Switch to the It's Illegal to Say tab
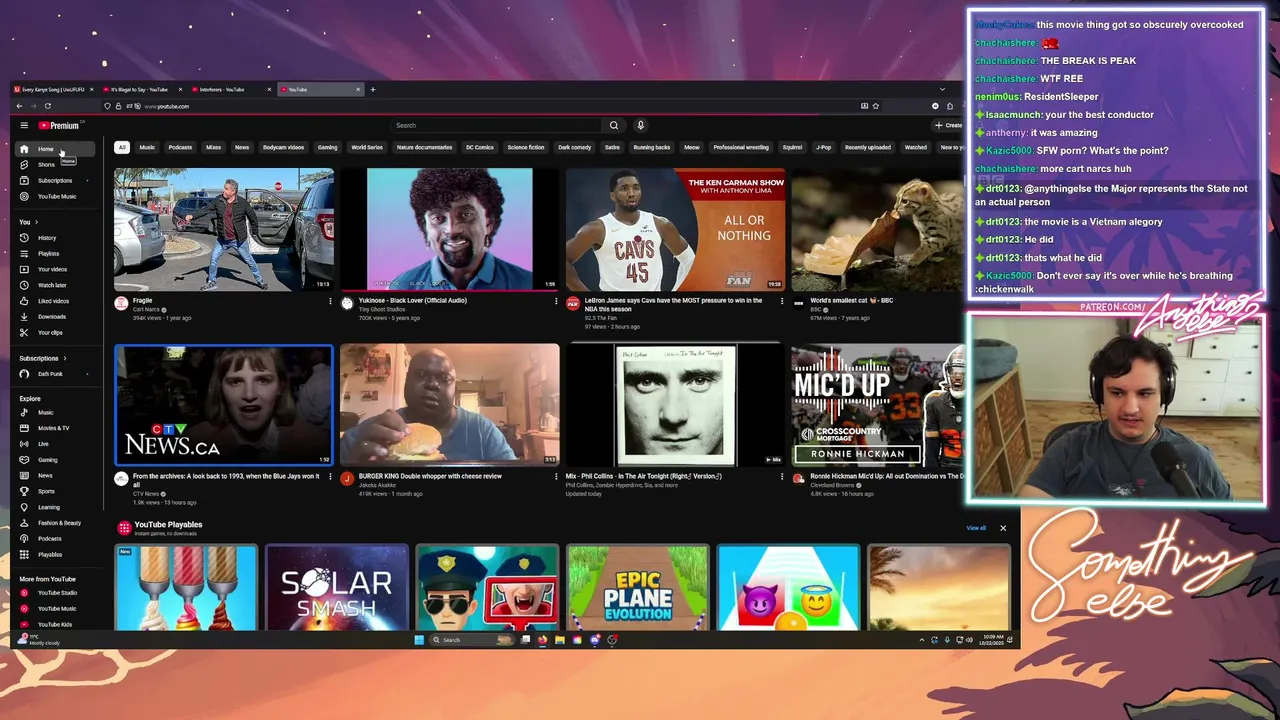Image resolution: width=1280 pixels, height=720 pixels. (x=140, y=89)
